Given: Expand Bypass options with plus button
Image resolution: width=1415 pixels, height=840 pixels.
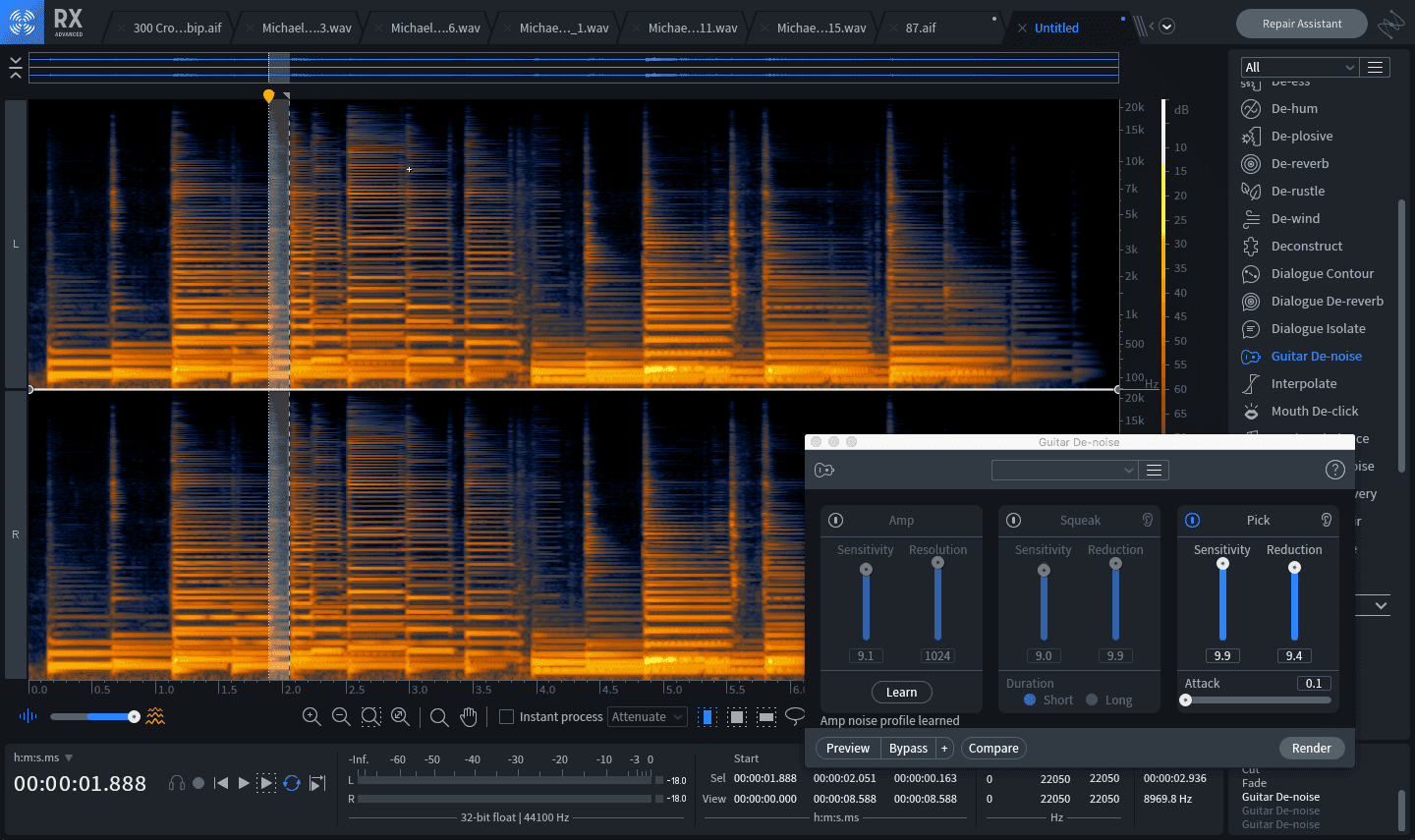Looking at the screenshot, I should 944,749.
